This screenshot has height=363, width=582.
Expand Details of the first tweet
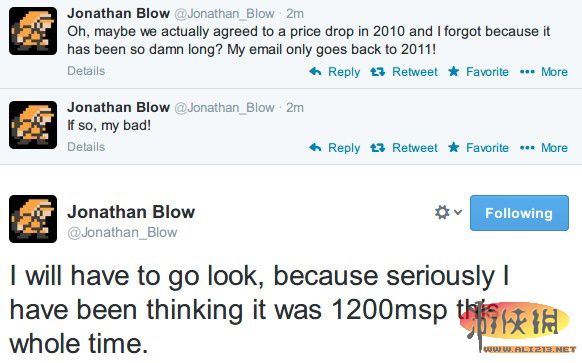[86, 71]
